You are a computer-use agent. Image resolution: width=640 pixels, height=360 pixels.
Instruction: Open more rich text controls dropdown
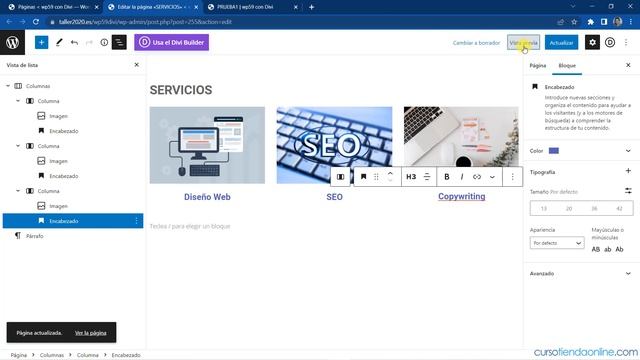point(492,177)
